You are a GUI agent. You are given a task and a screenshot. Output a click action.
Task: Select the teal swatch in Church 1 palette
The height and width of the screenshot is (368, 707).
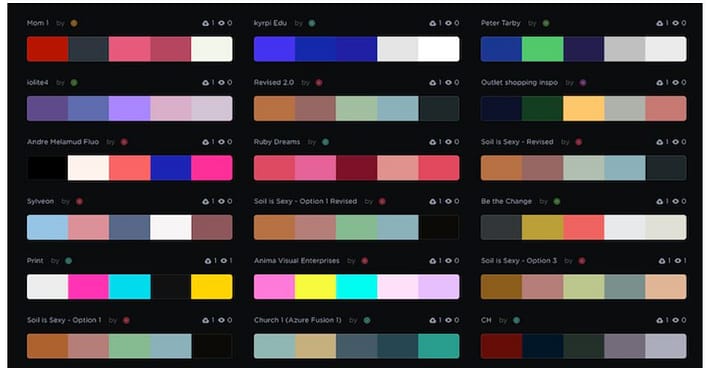pos(439,346)
